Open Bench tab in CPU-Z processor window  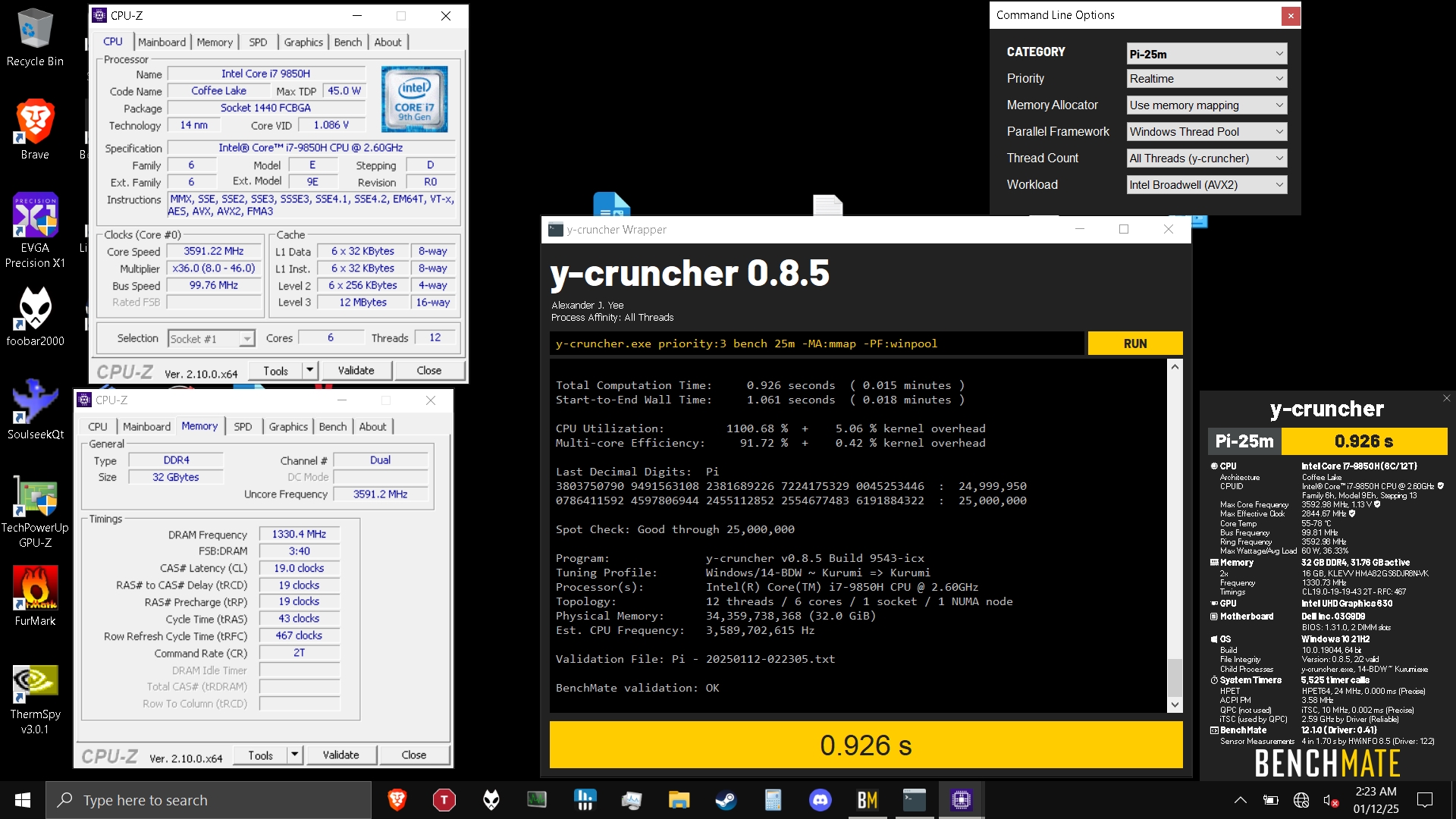tap(348, 42)
